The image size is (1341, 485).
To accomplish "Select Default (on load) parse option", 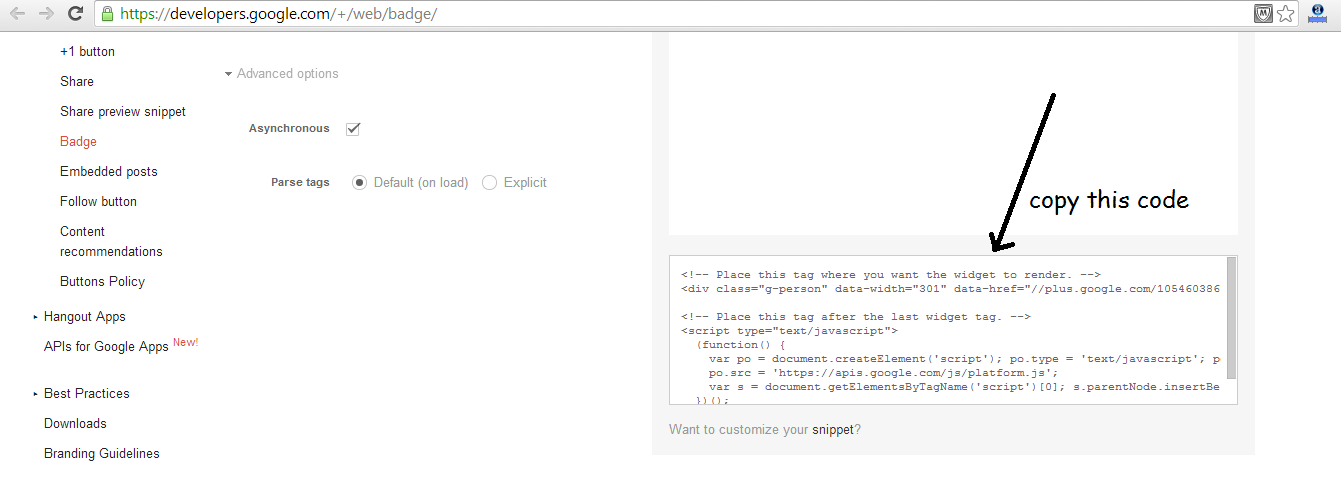I will click(x=360, y=183).
